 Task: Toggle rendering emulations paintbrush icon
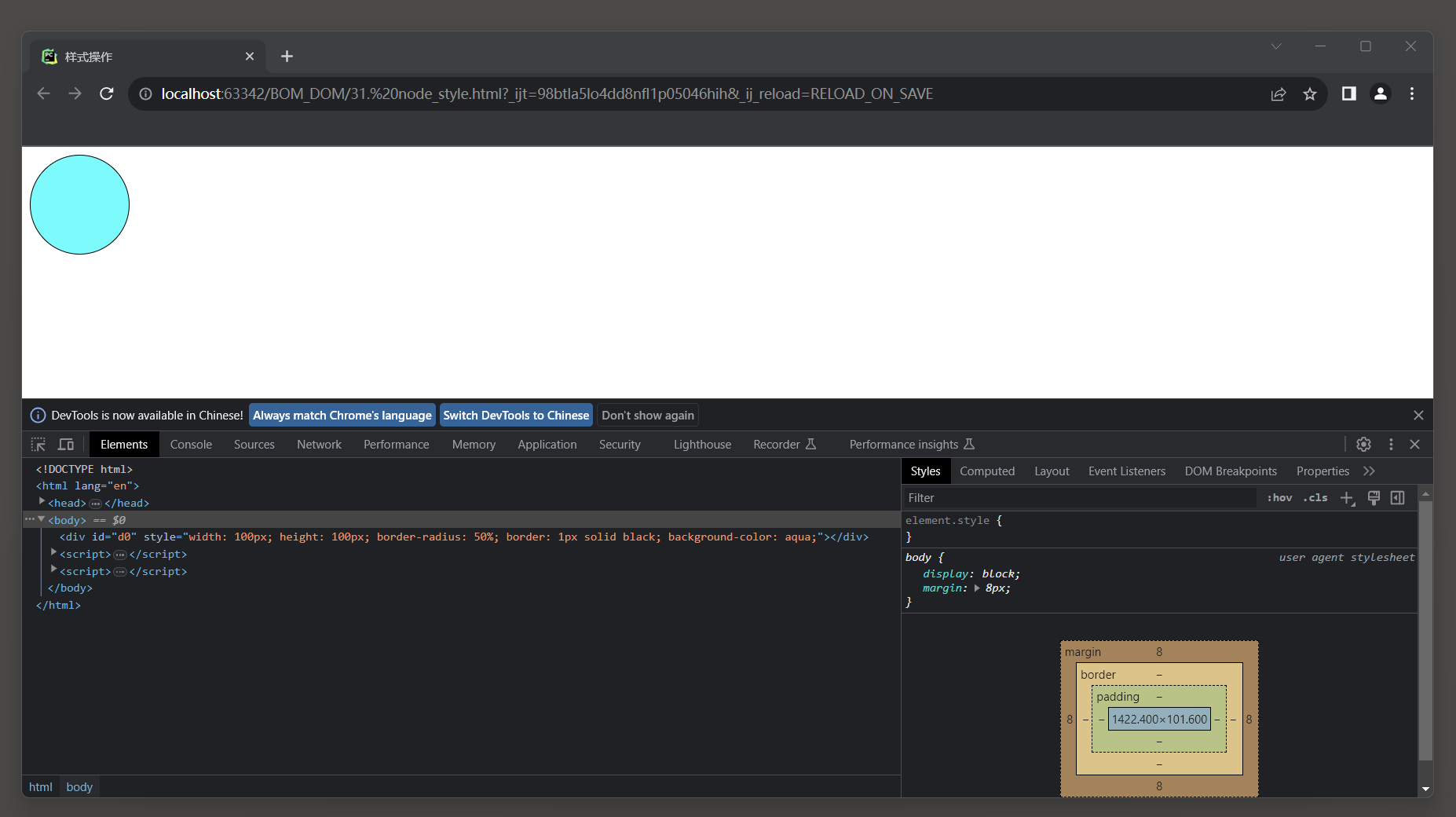[x=1374, y=498]
